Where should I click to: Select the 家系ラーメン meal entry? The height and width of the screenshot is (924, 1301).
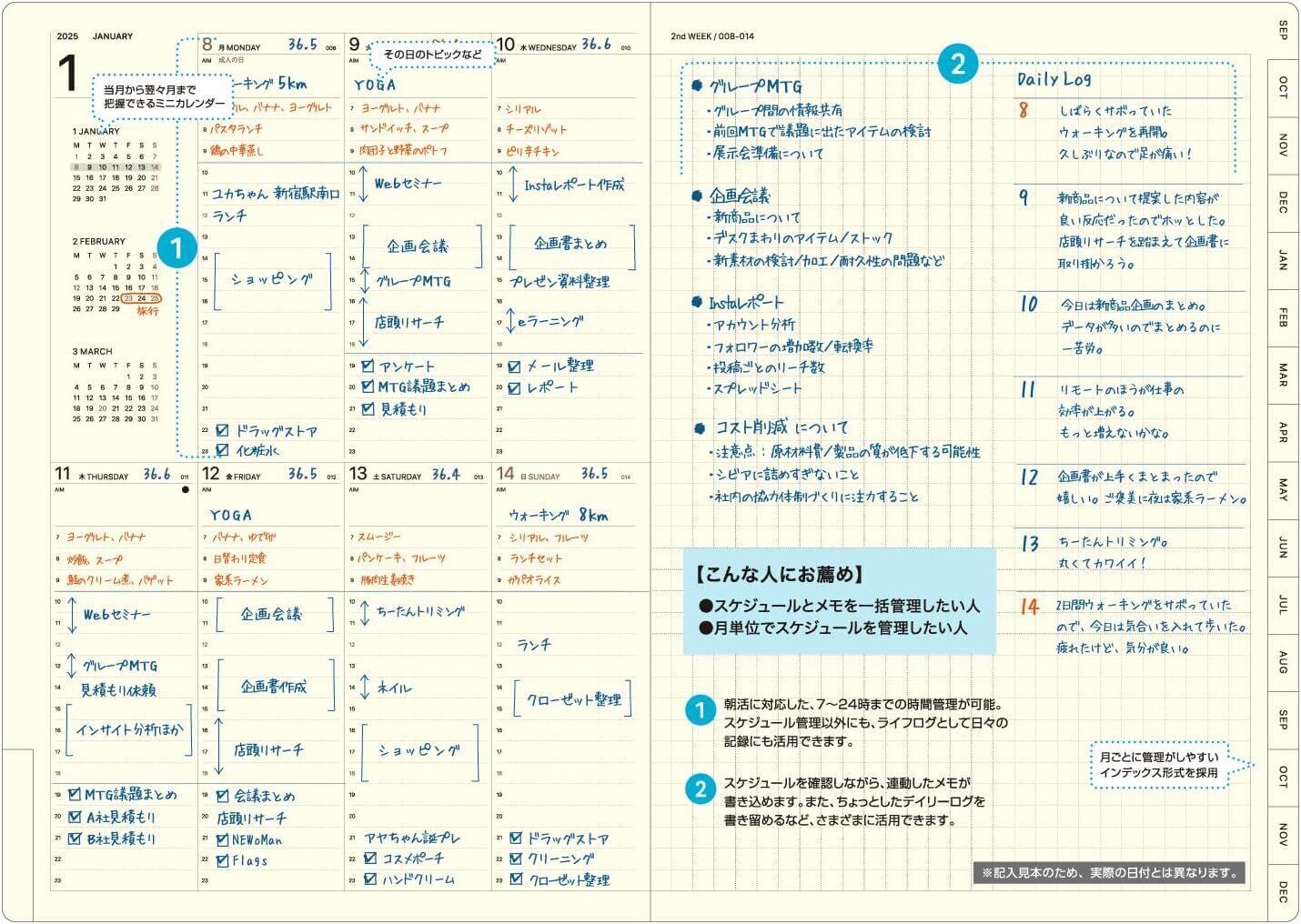click(x=241, y=580)
